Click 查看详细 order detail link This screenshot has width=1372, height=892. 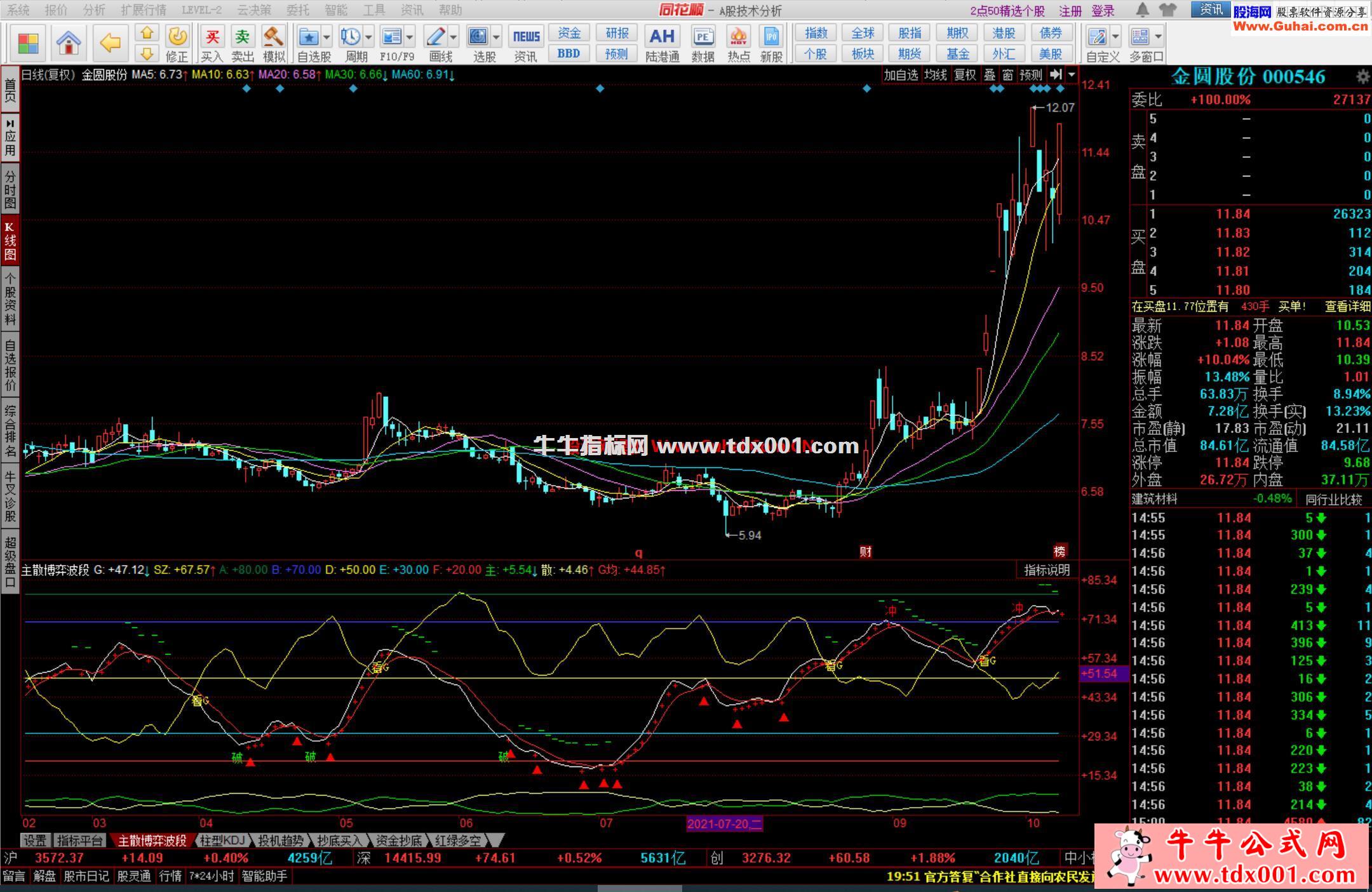[1347, 307]
